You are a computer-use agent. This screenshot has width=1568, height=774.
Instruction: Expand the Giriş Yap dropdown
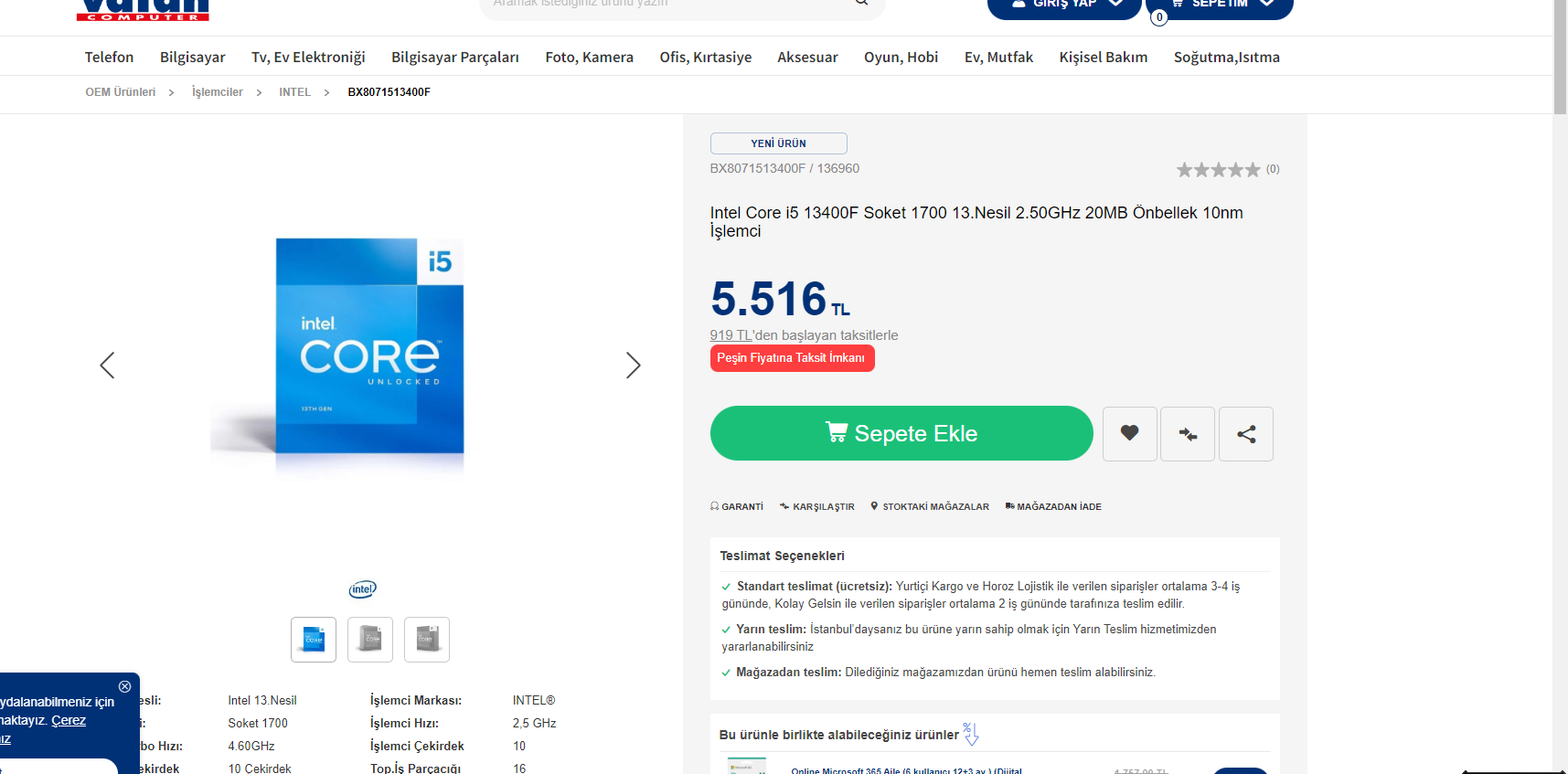pos(1064,7)
